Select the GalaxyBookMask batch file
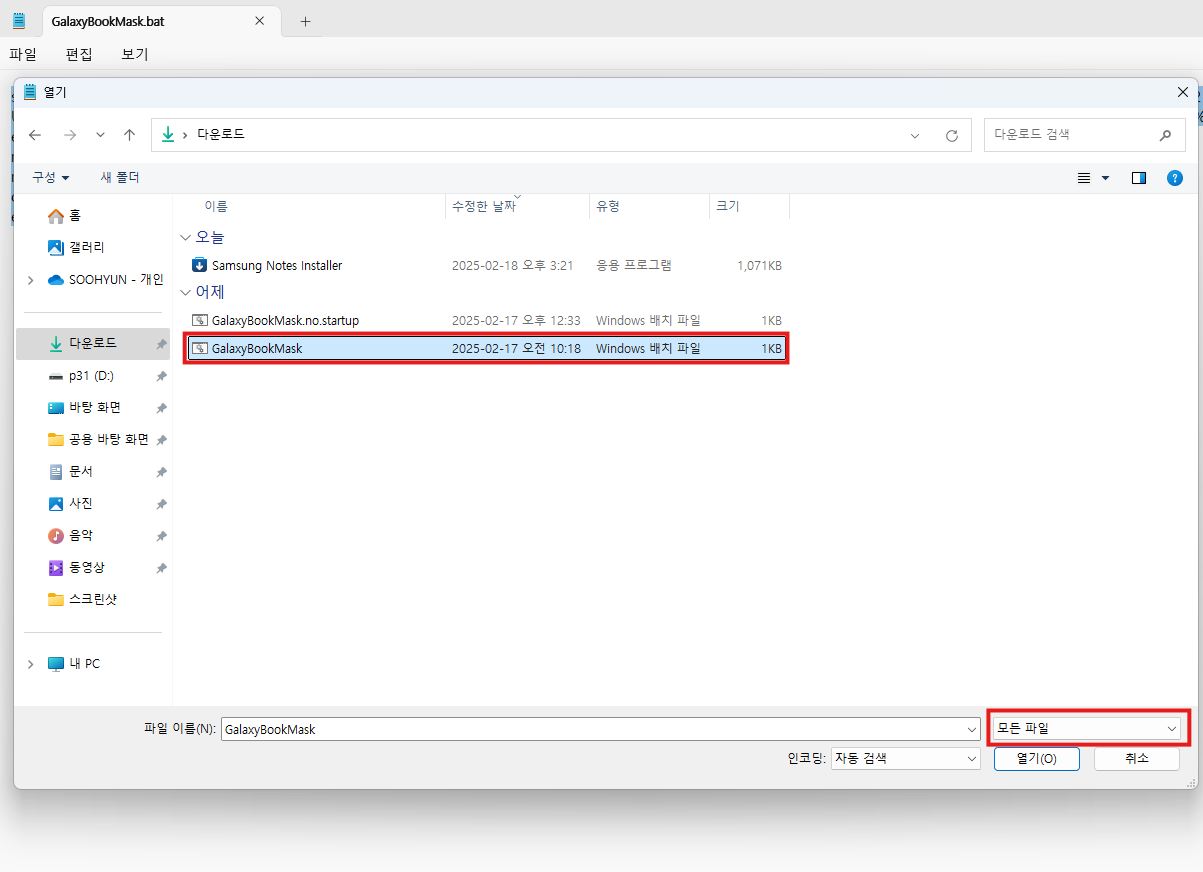The width and height of the screenshot is (1203, 872). (x=487, y=348)
